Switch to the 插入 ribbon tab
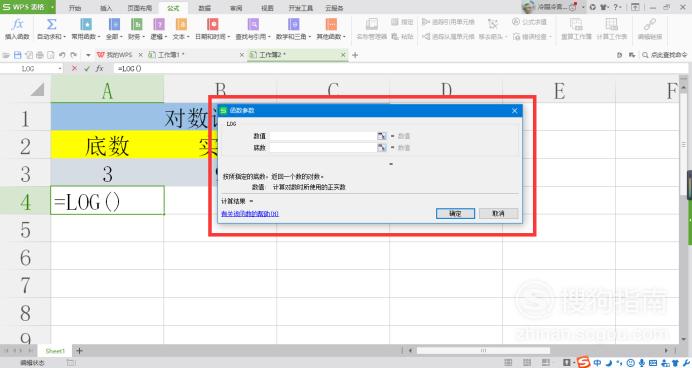Viewport: 692px width, 368px height. [x=106, y=8]
